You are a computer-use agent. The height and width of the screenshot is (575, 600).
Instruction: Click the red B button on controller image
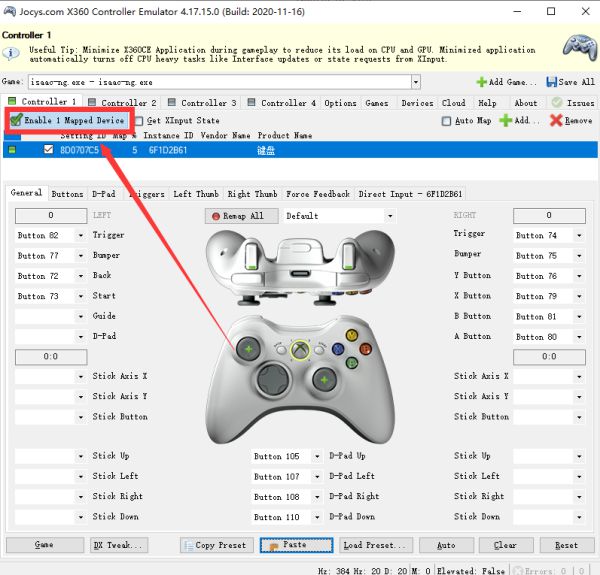(365, 348)
